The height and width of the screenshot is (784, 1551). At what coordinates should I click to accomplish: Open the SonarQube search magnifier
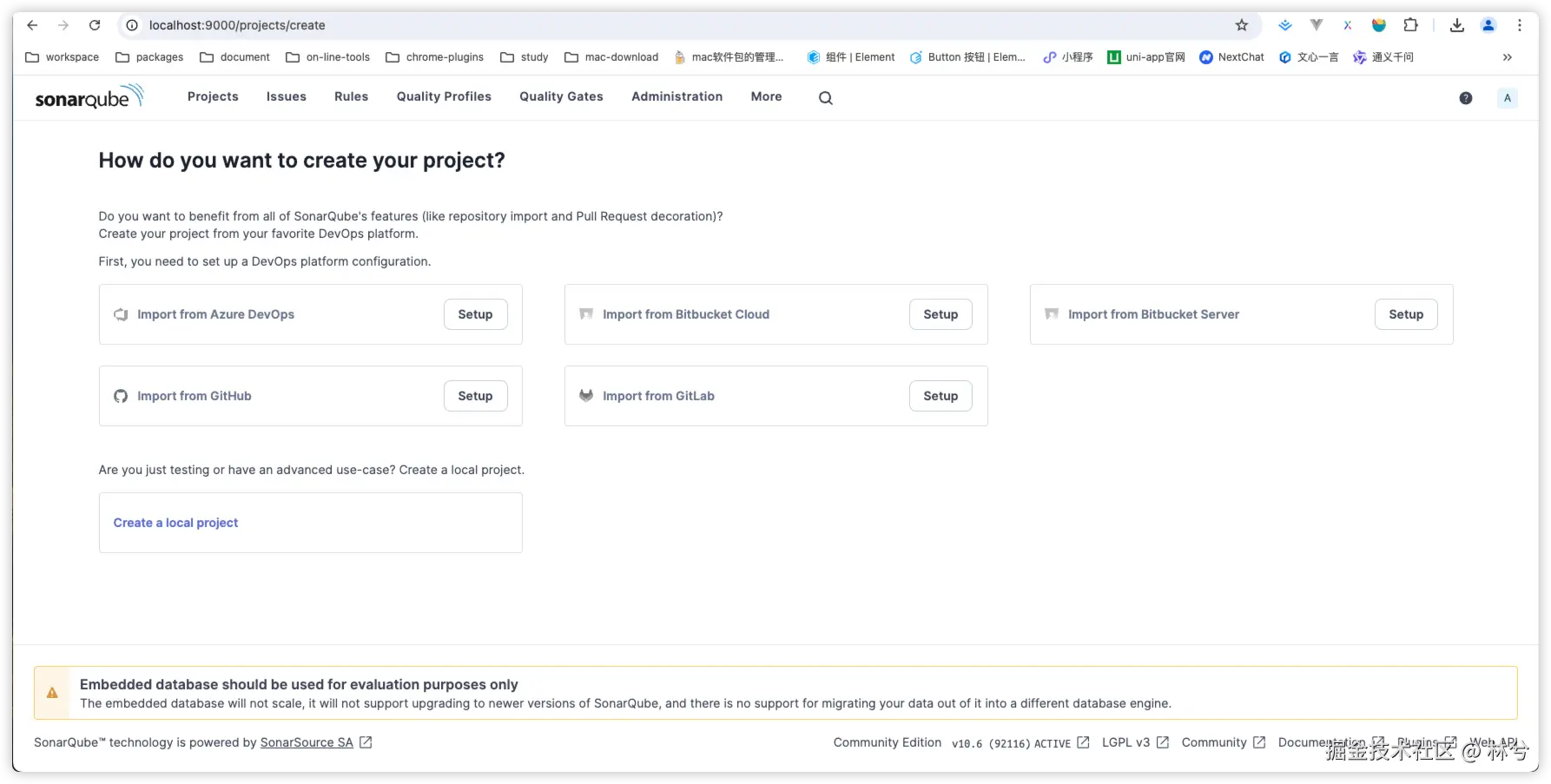tap(826, 98)
